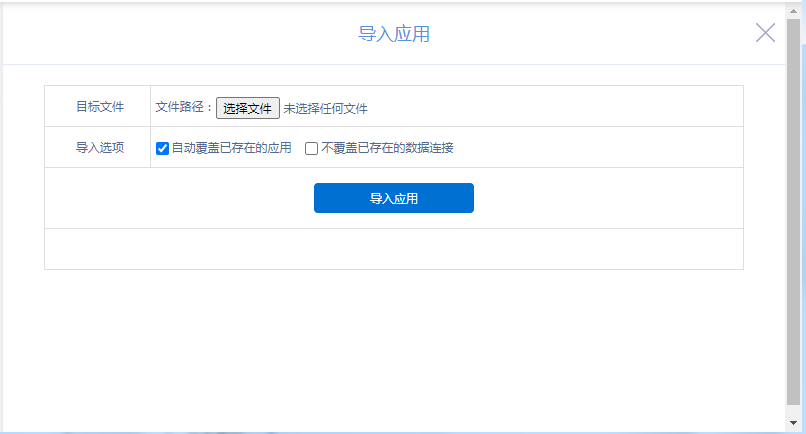Click the 目标文件 row header cell
This screenshot has height=434, width=806.
point(99,107)
